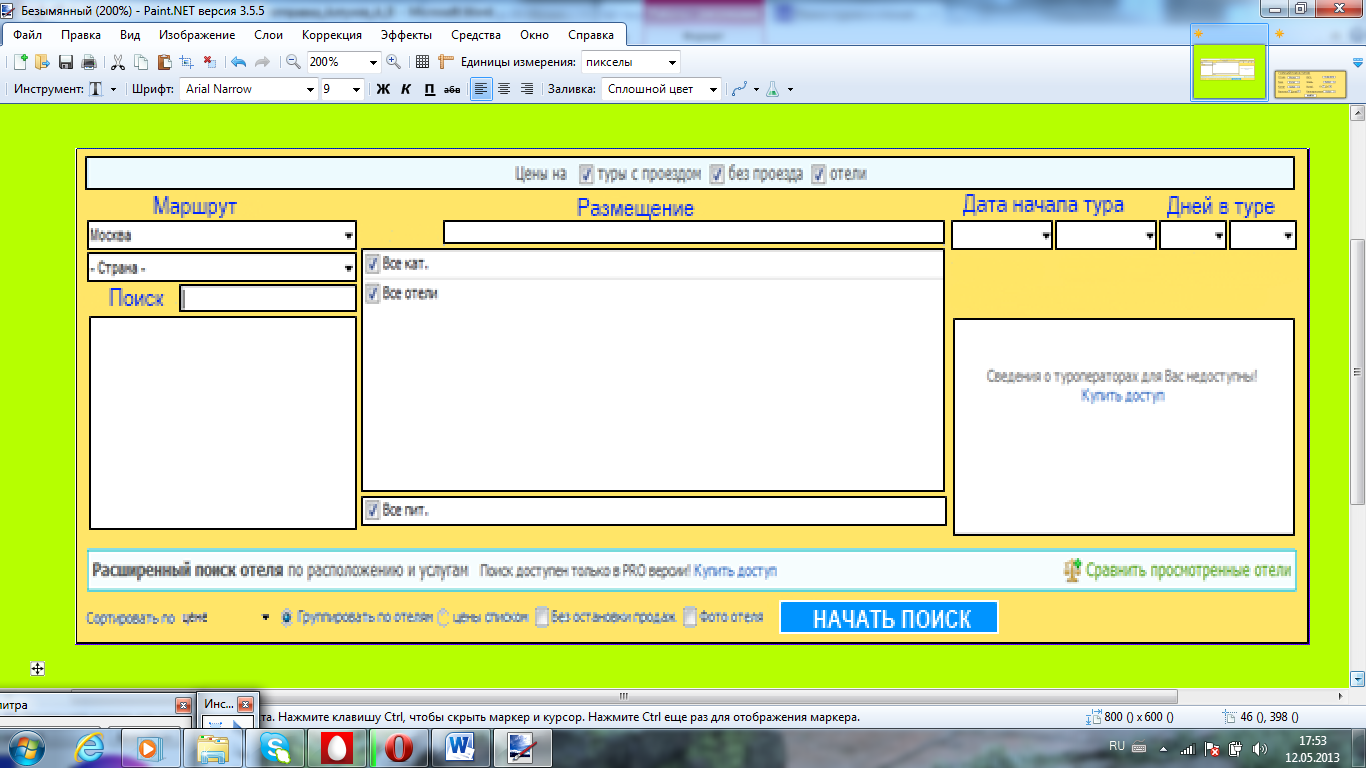Click the blending mode flask icon
Viewport: 1366px width, 768px height.
[773, 89]
